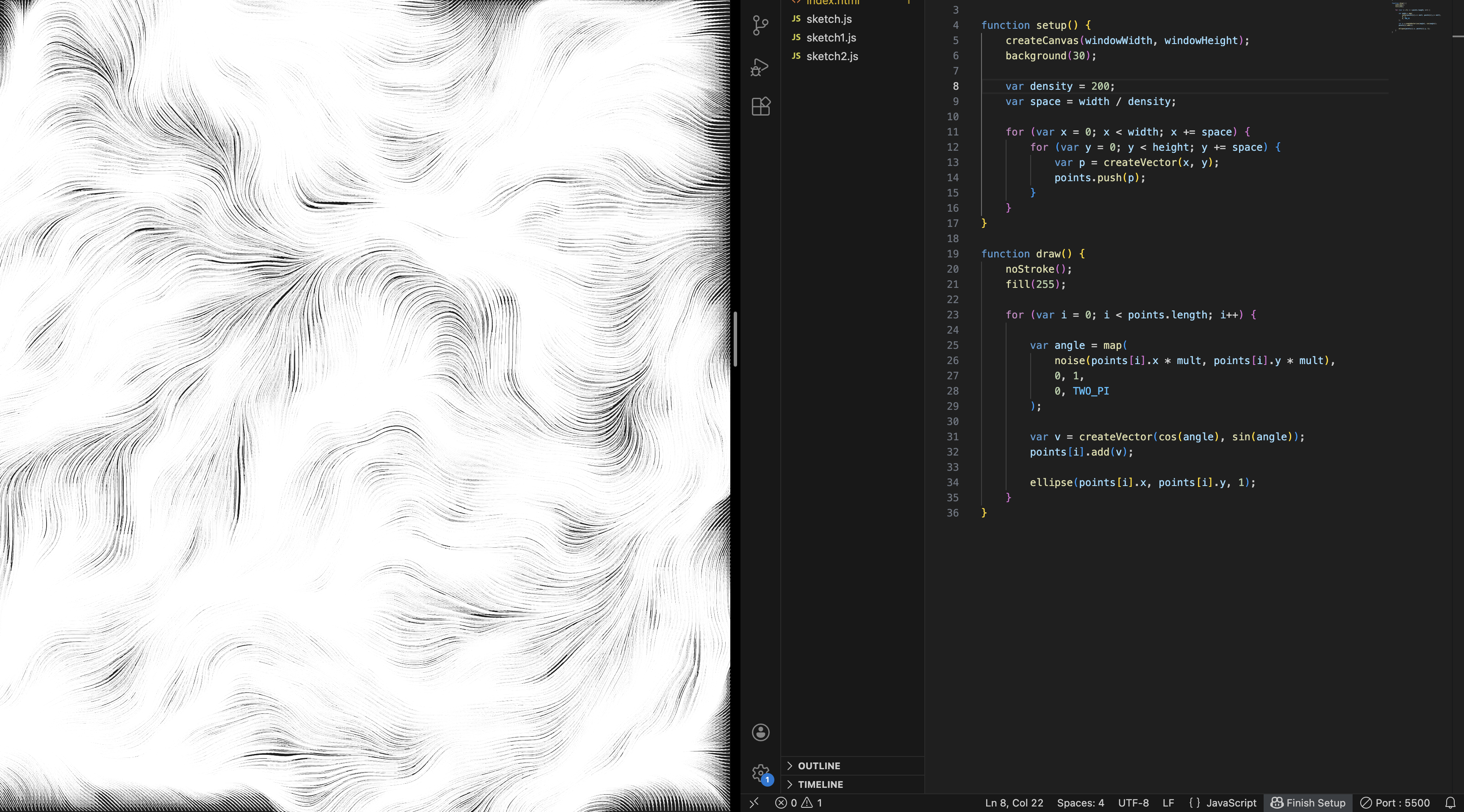The width and height of the screenshot is (1464, 812).
Task: Open sketch1.js in the explorer
Action: pos(852,38)
